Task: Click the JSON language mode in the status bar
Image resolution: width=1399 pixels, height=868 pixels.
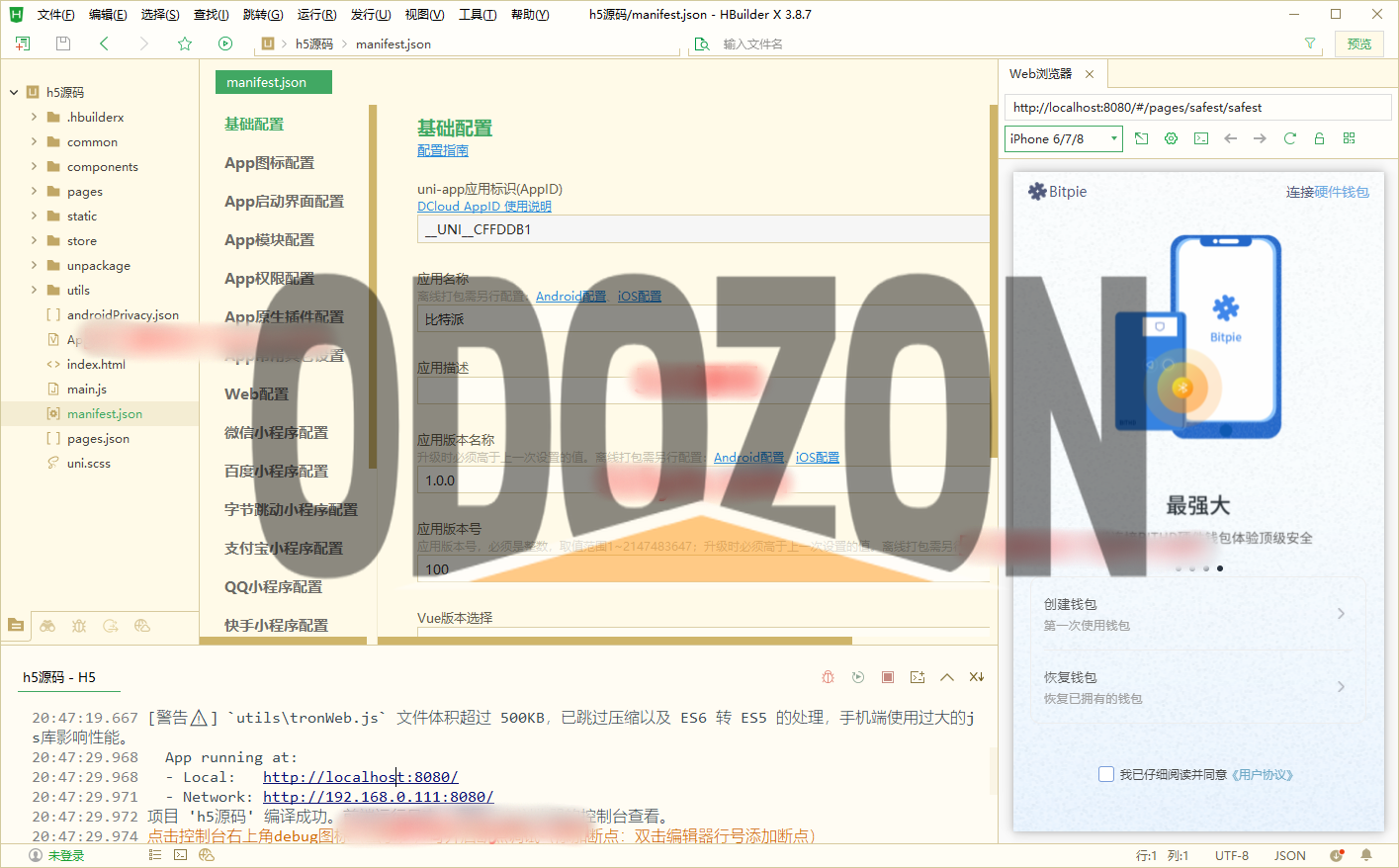Action: 1289,855
